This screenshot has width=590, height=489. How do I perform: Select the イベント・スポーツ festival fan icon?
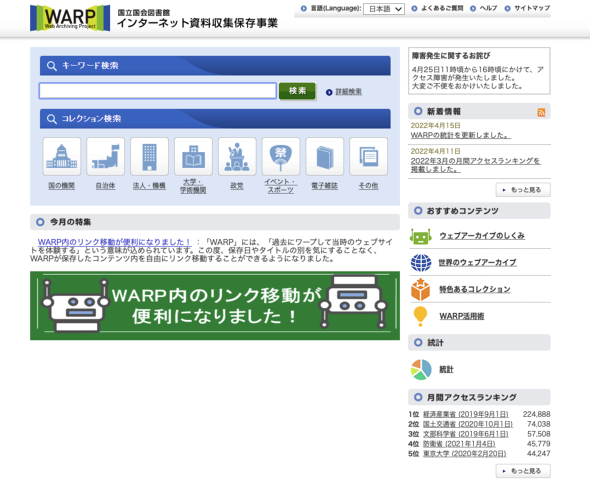click(x=281, y=156)
